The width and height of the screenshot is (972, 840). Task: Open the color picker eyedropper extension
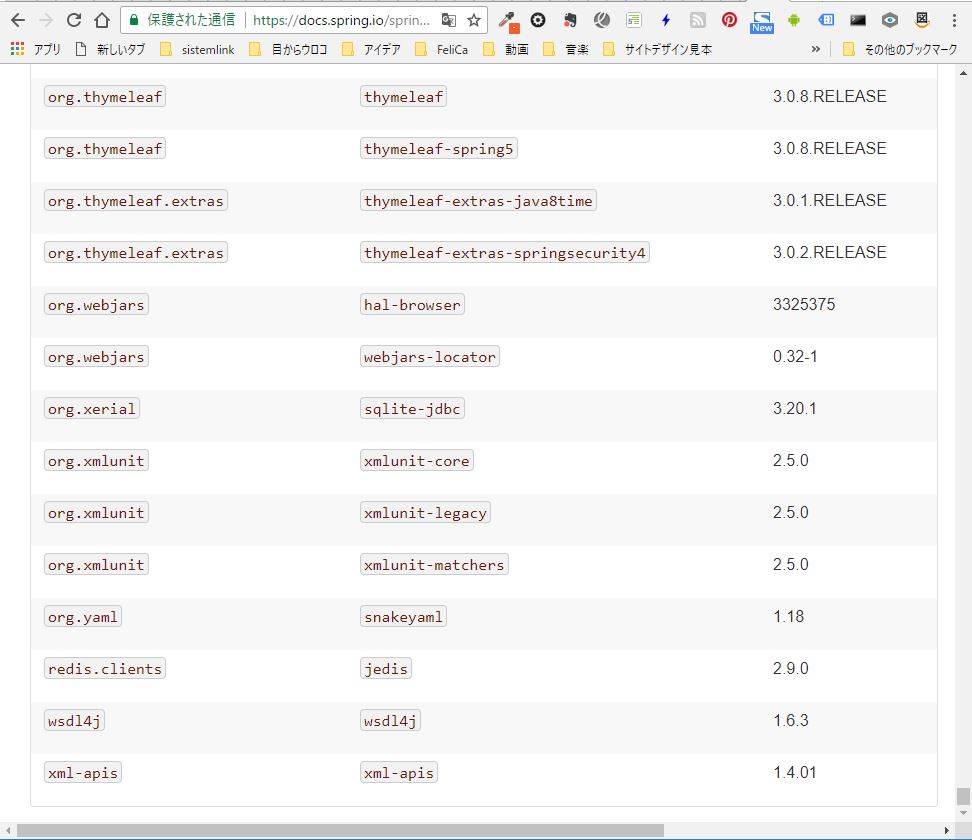[509, 22]
